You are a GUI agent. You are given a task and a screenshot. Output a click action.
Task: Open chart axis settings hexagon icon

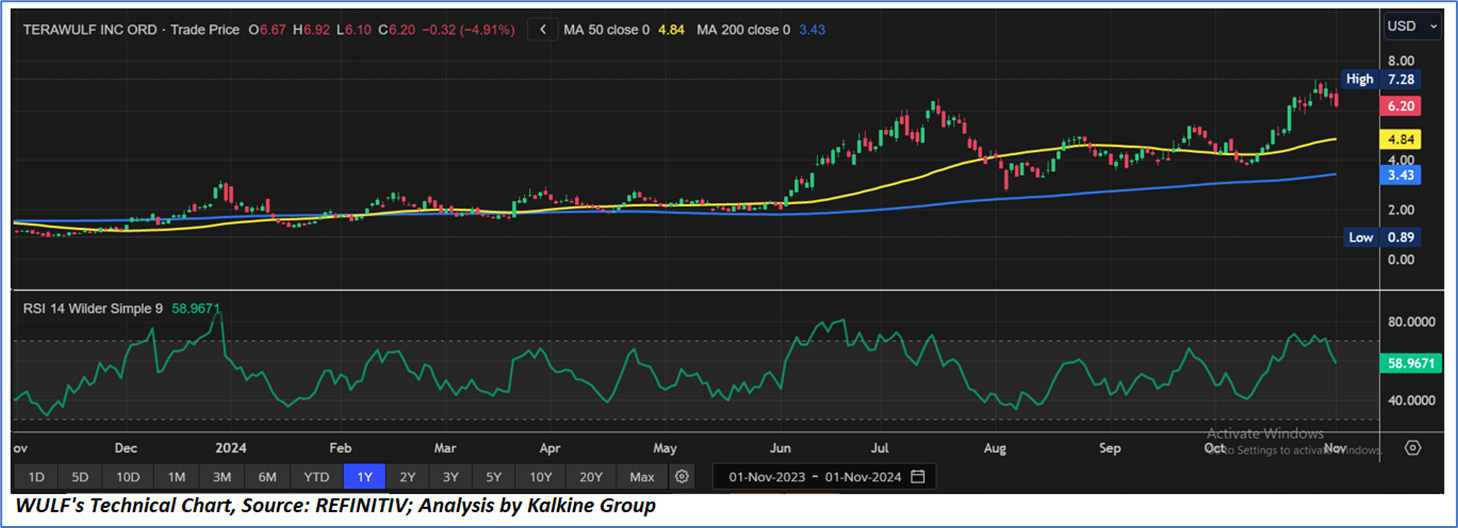pyautogui.click(x=1412, y=447)
